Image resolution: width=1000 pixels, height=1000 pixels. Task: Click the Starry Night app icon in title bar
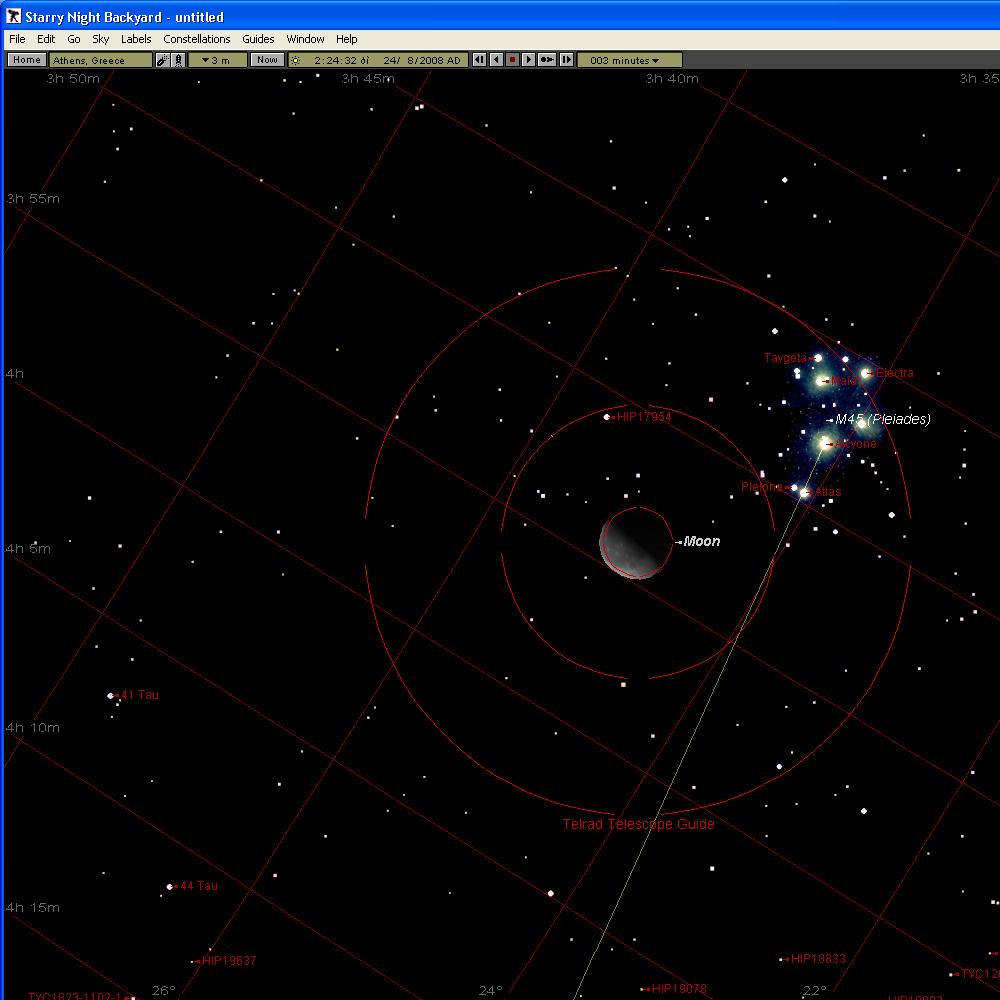coord(13,17)
